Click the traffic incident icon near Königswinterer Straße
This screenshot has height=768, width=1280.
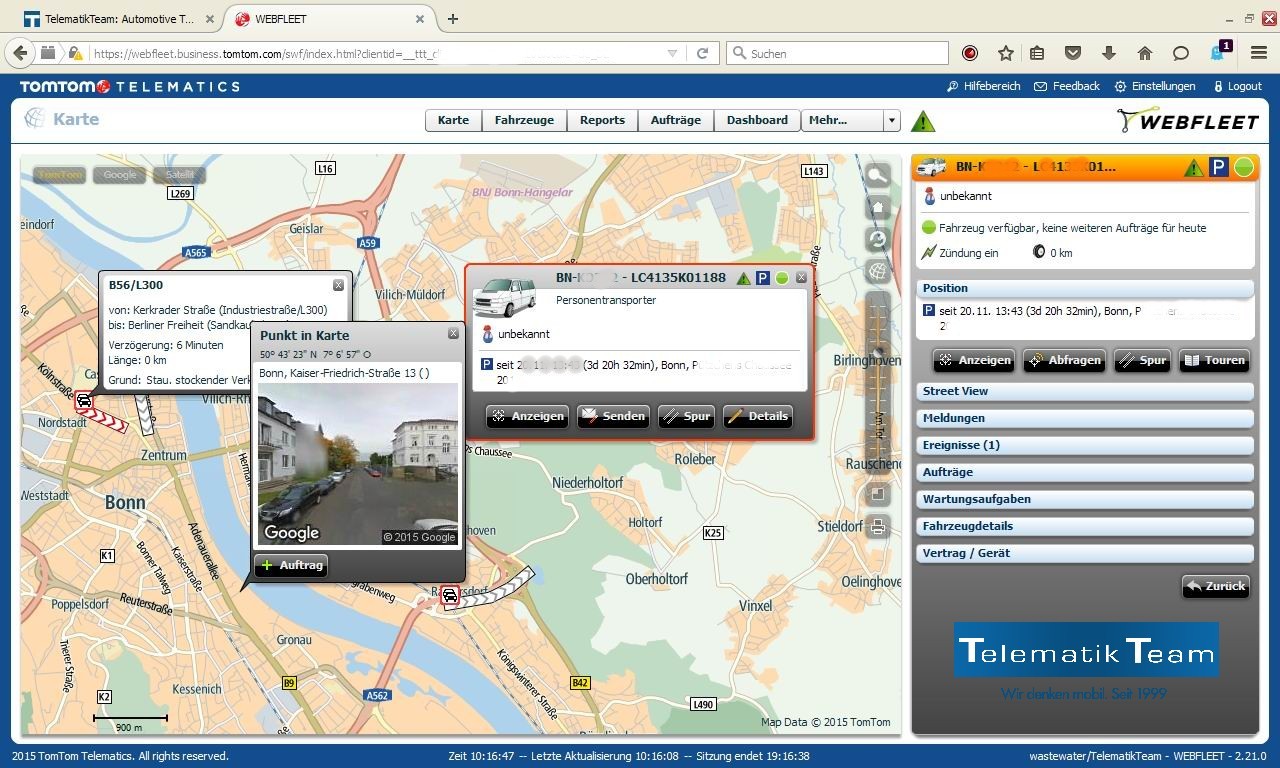(x=450, y=596)
